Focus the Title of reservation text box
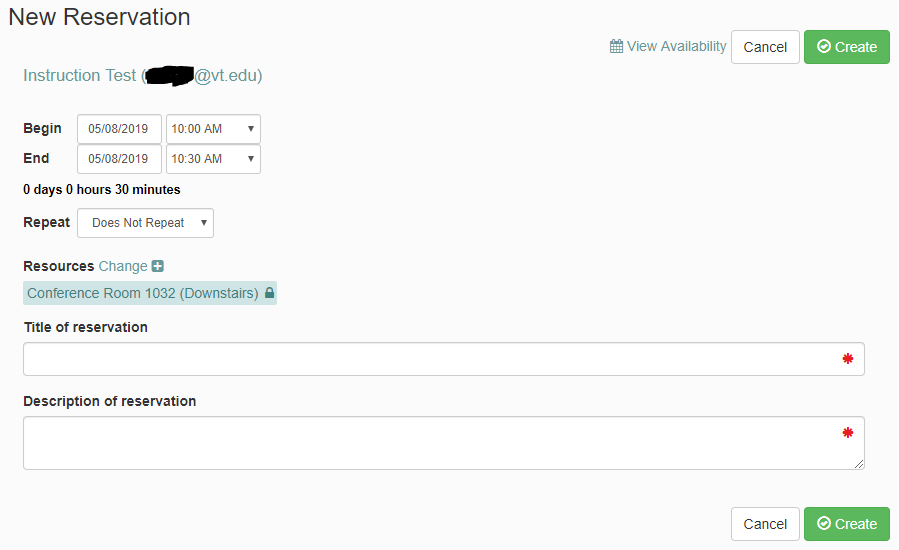Screen dimensions: 899x550 click(430, 359)
